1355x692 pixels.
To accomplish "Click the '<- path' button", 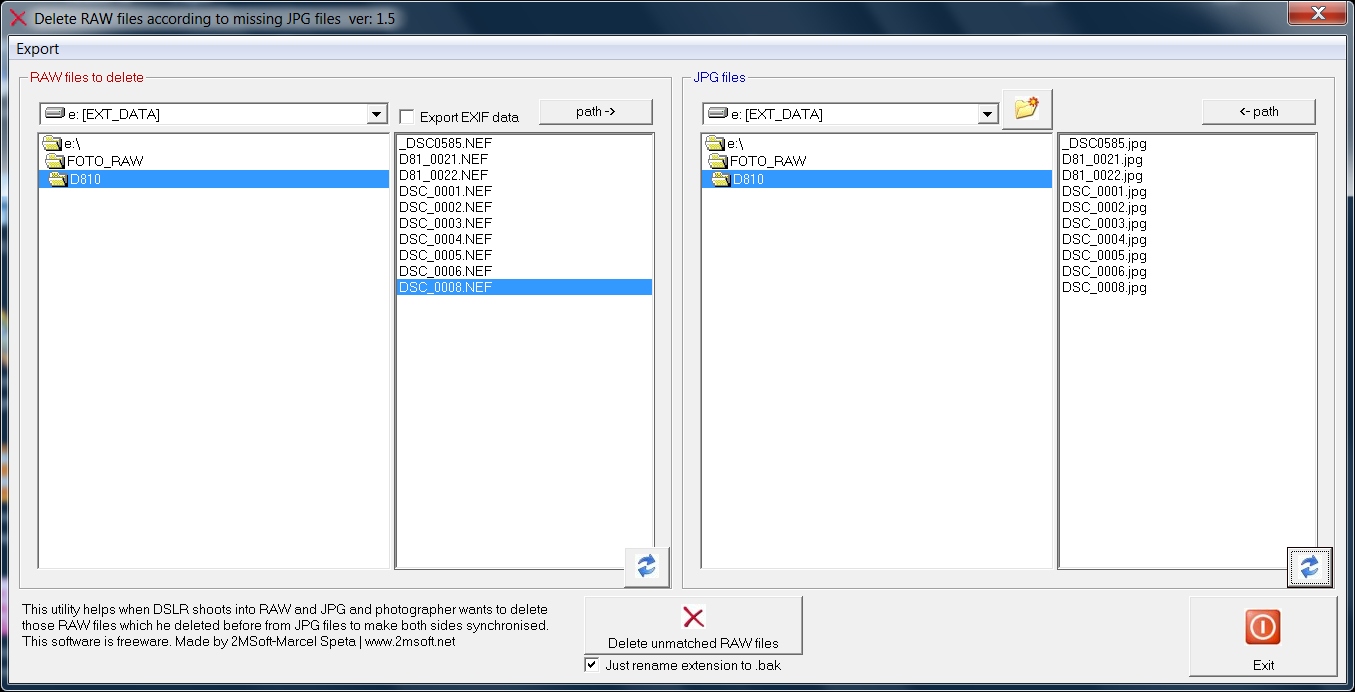I will (1259, 112).
